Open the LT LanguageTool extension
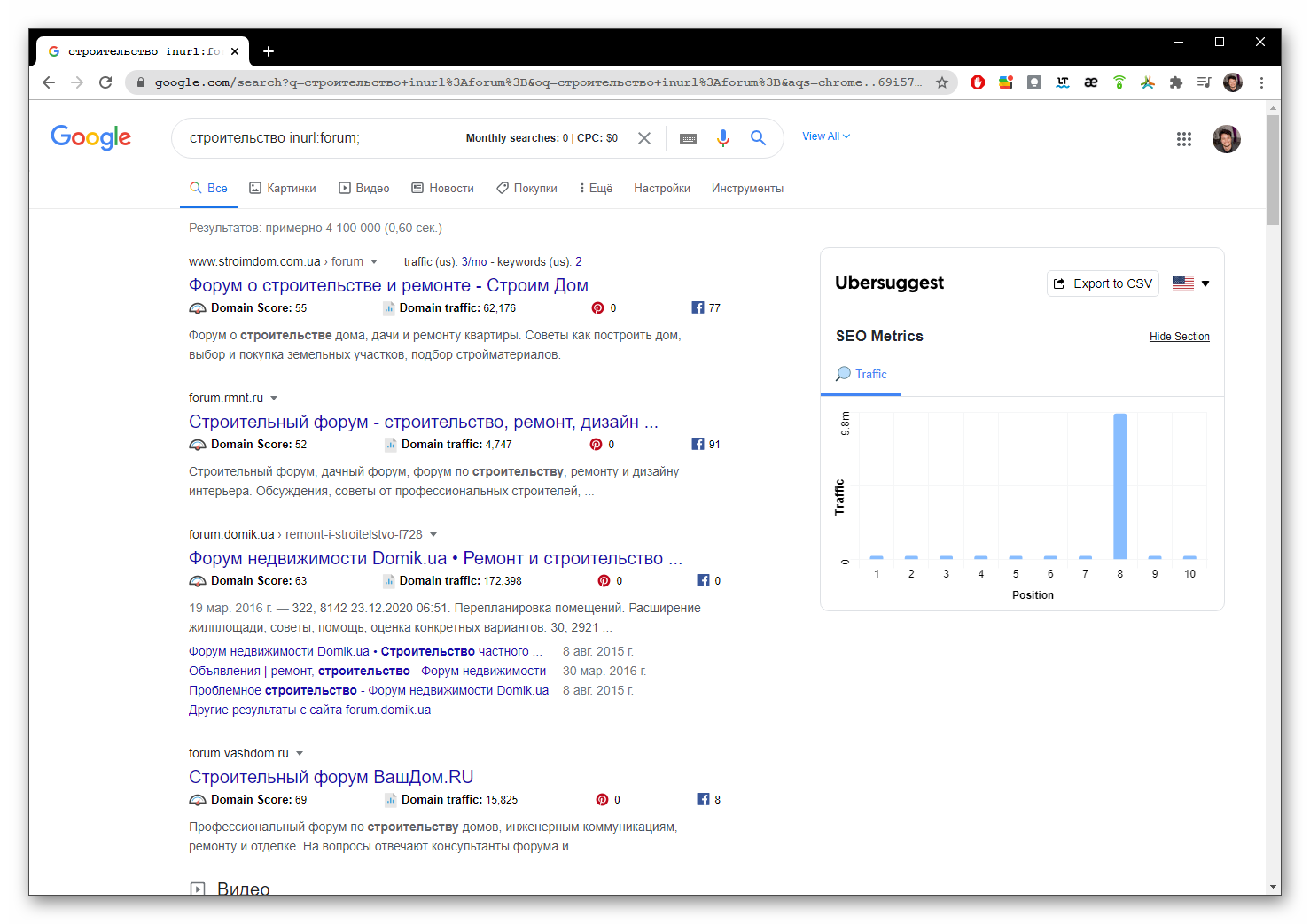1310x924 pixels. (1063, 82)
